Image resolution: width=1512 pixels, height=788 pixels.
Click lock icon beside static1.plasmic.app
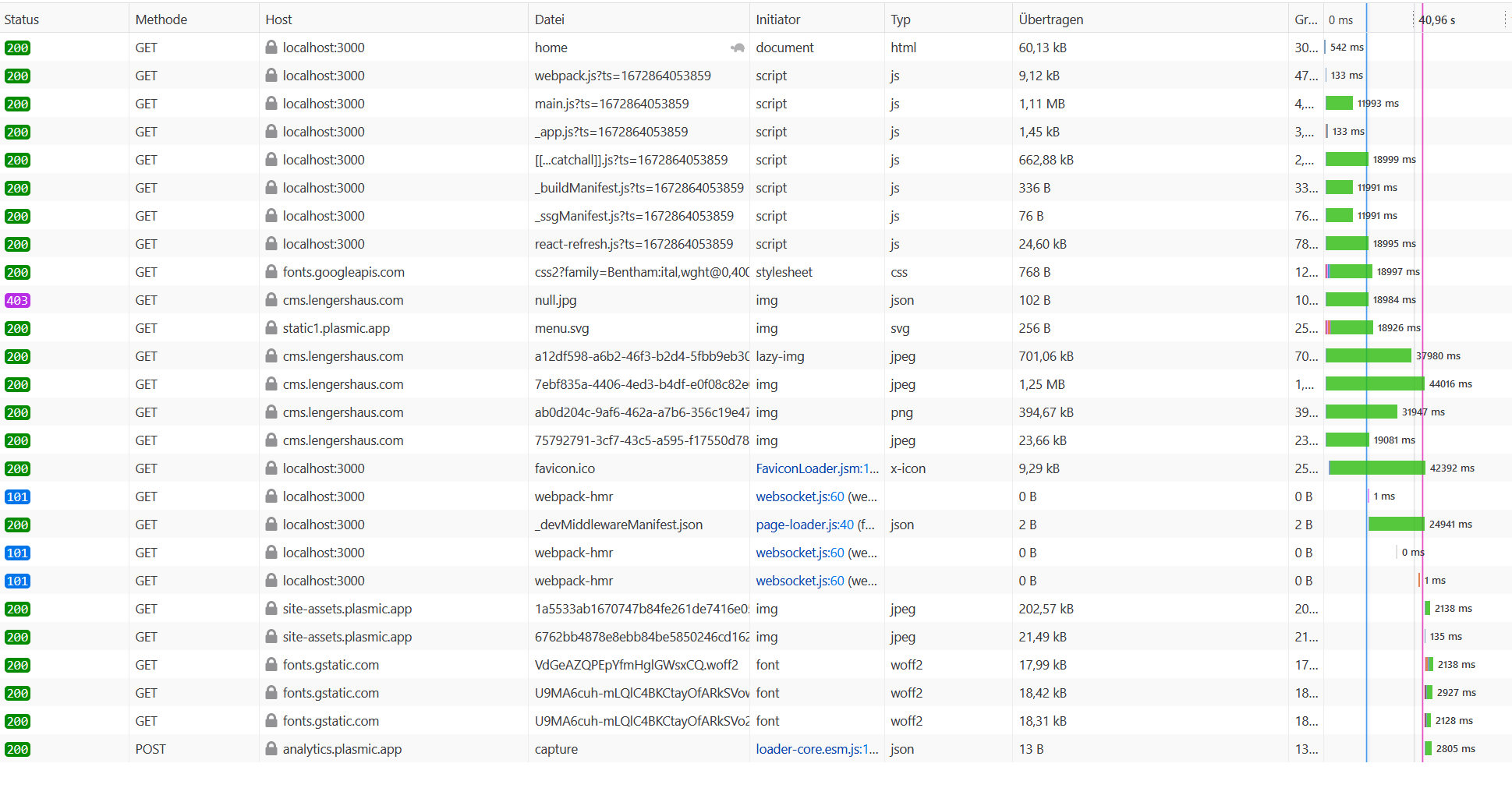click(271, 328)
